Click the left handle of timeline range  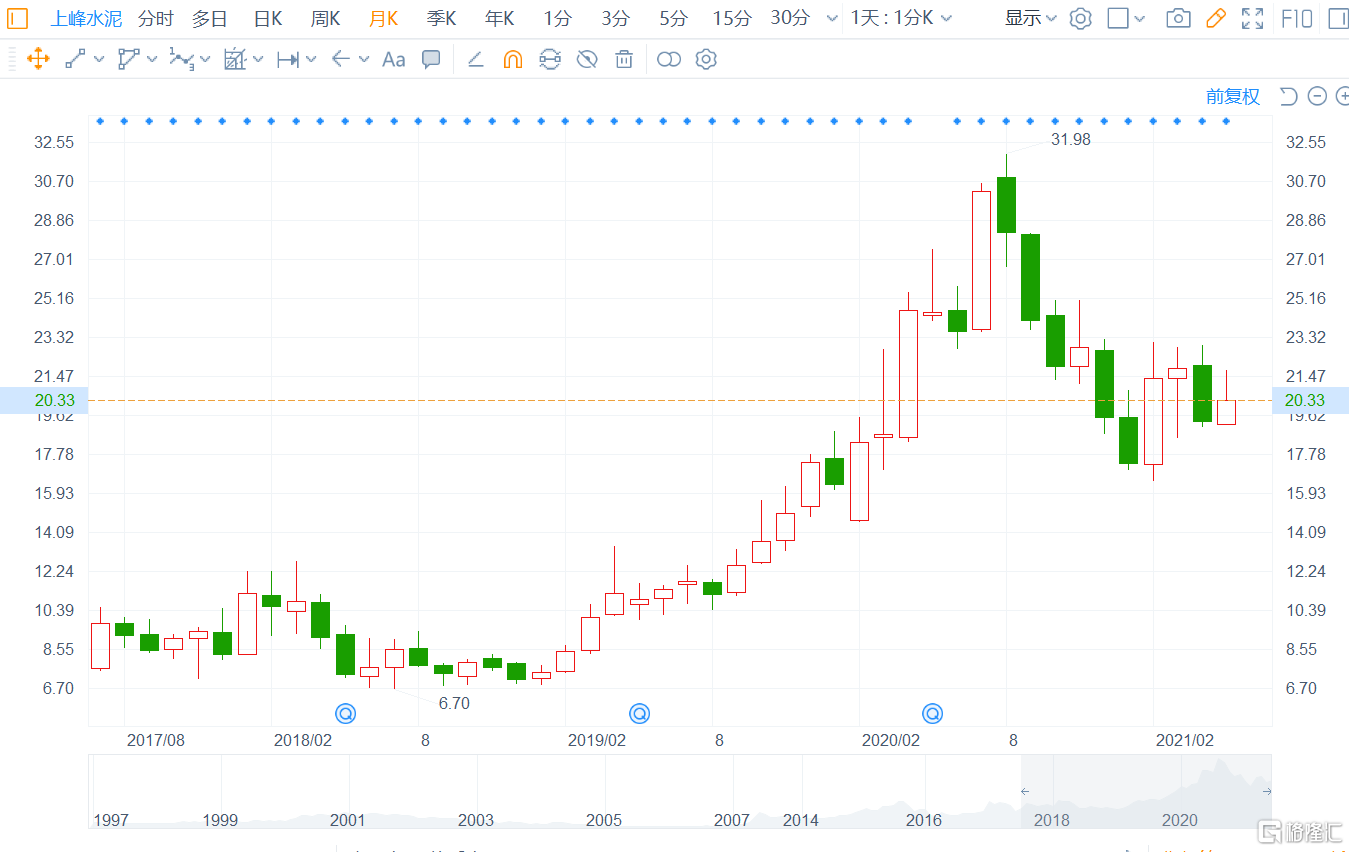tap(1023, 791)
